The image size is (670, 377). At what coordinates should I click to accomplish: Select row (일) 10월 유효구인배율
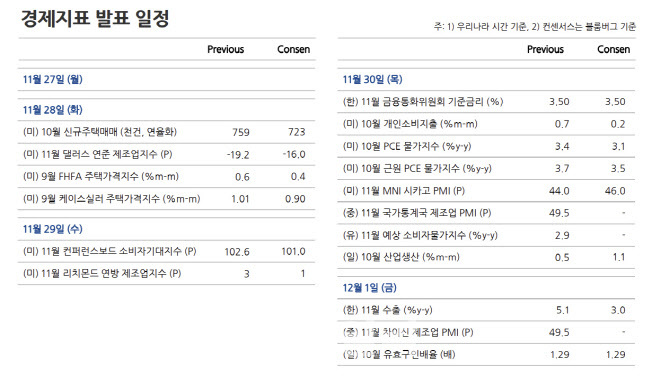pyautogui.click(x=486, y=354)
